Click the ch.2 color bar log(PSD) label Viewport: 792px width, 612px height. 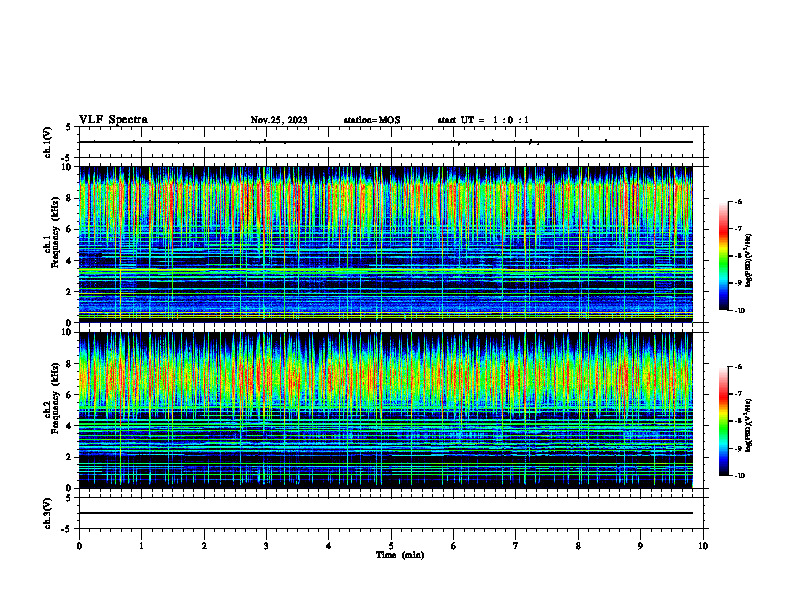pyautogui.click(x=749, y=425)
